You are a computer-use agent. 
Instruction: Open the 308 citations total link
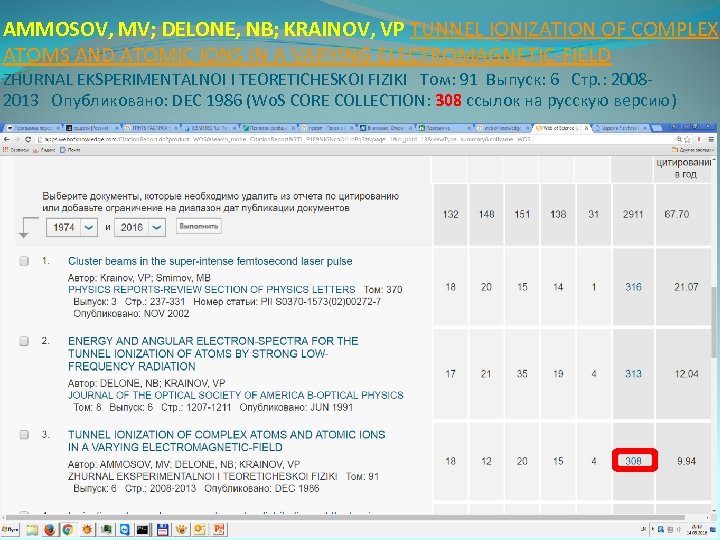coord(633,461)
